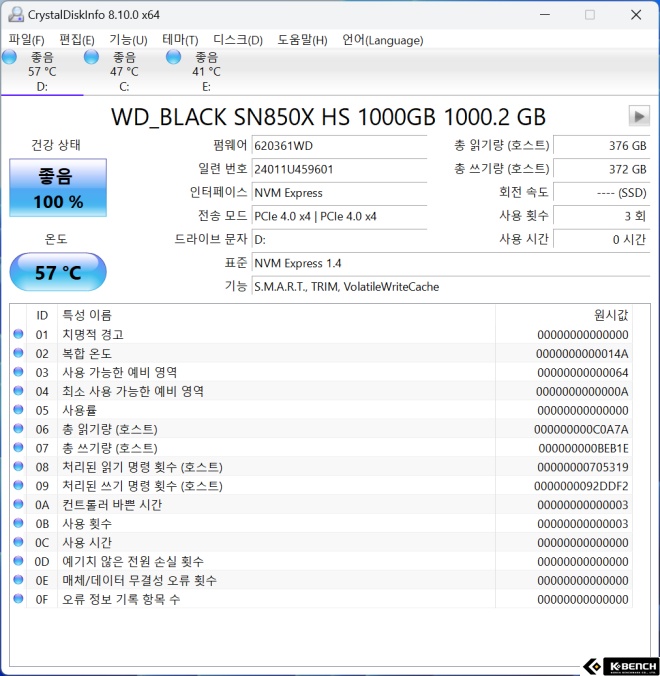Click the 특성 이름 column header
The width and height of the screenshot is (660, 676).
[276, 315]
